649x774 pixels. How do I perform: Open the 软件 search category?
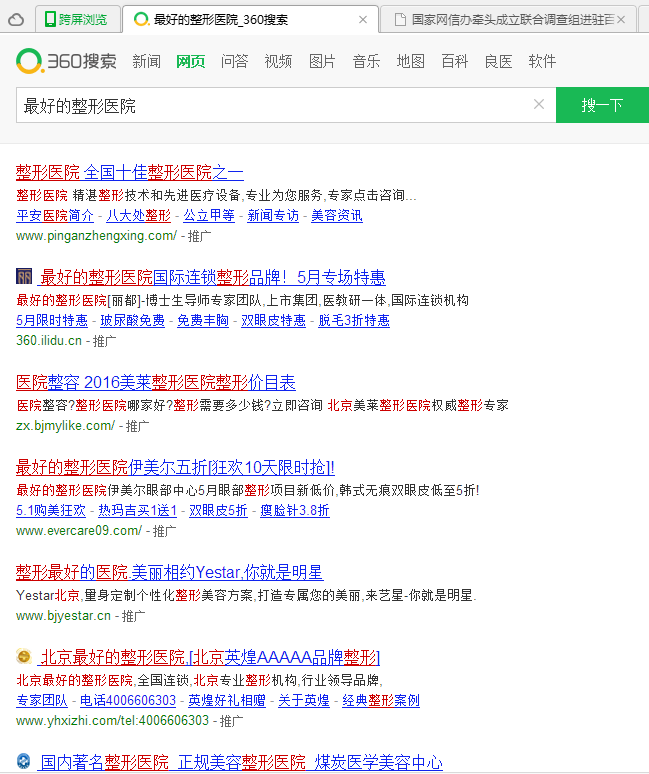542,61
